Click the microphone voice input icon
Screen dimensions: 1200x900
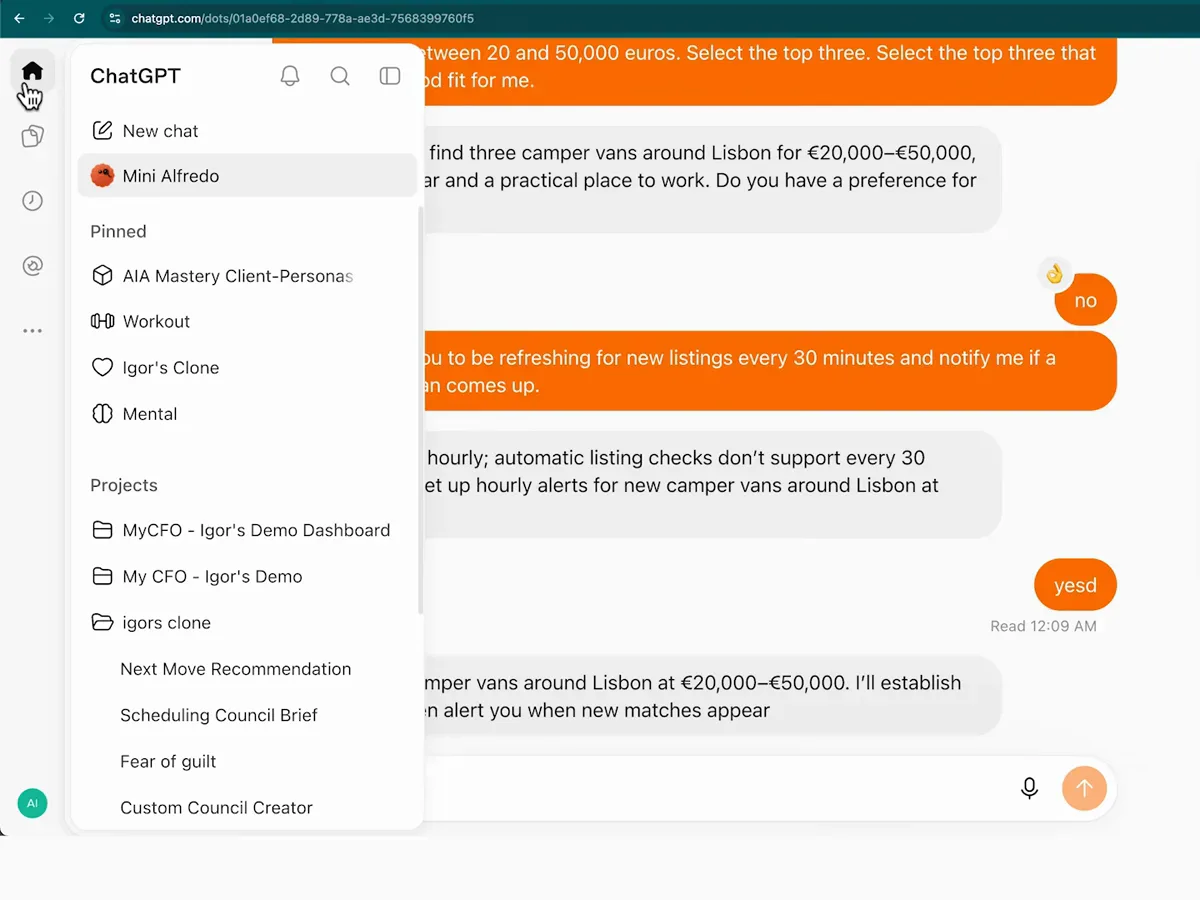[1029, 788]
